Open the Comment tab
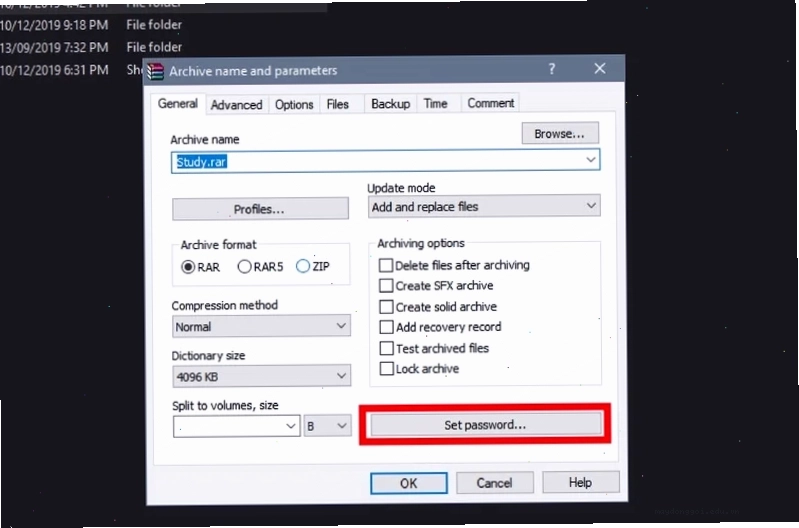799x528 pixels. [491, 103]
